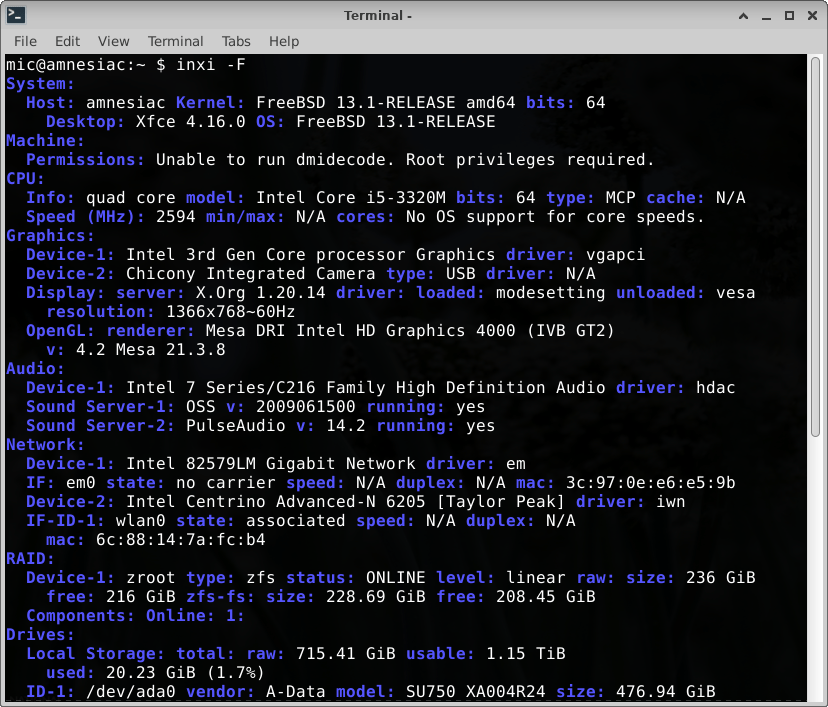
Task: Open the Tabs menu
Action: point(236,41)
